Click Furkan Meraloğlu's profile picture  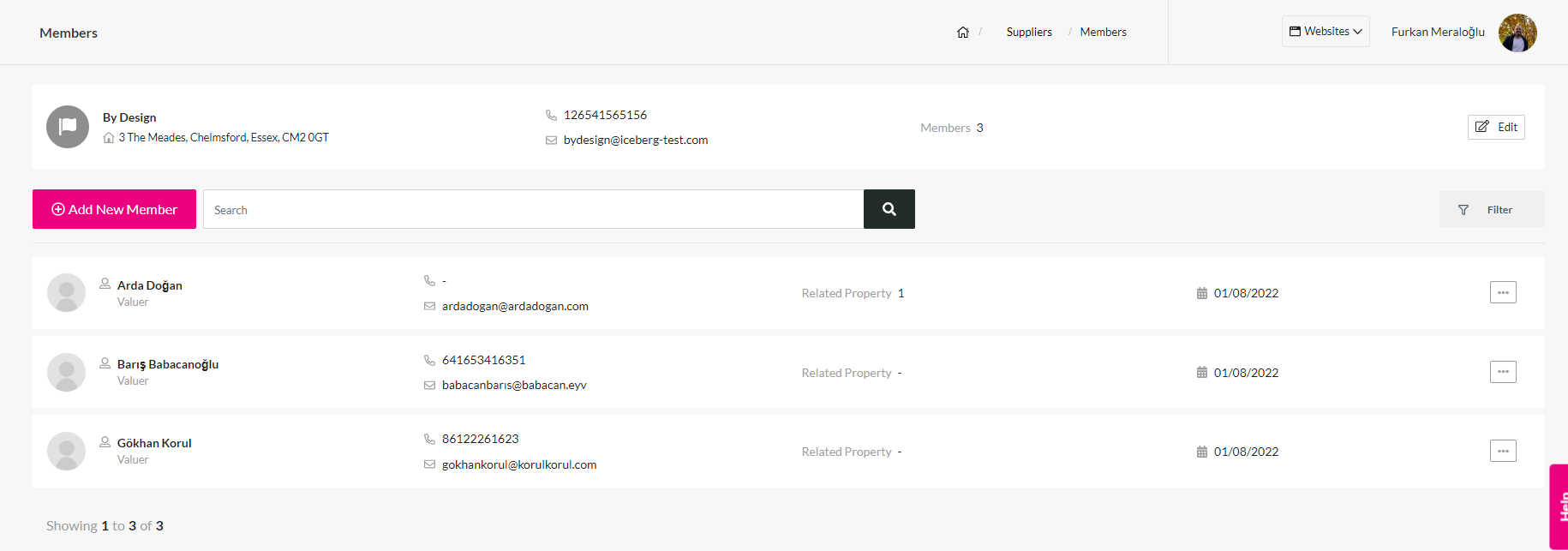(x=1517, y=33)
